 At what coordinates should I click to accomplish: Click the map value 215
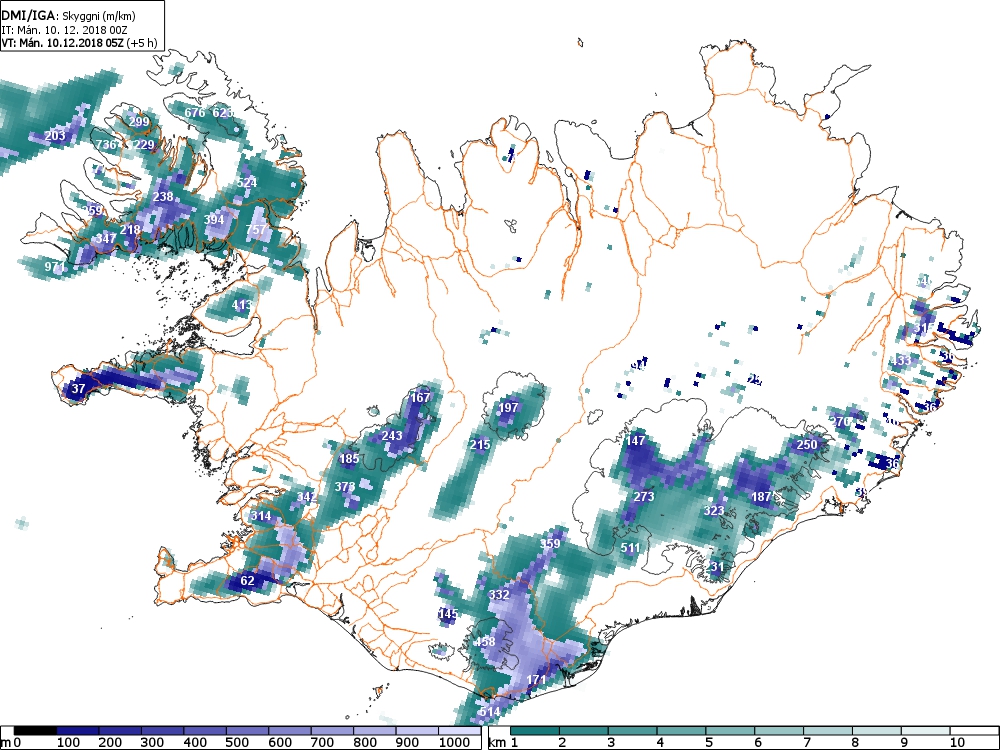pyautogui.click(x=480, y=445)
